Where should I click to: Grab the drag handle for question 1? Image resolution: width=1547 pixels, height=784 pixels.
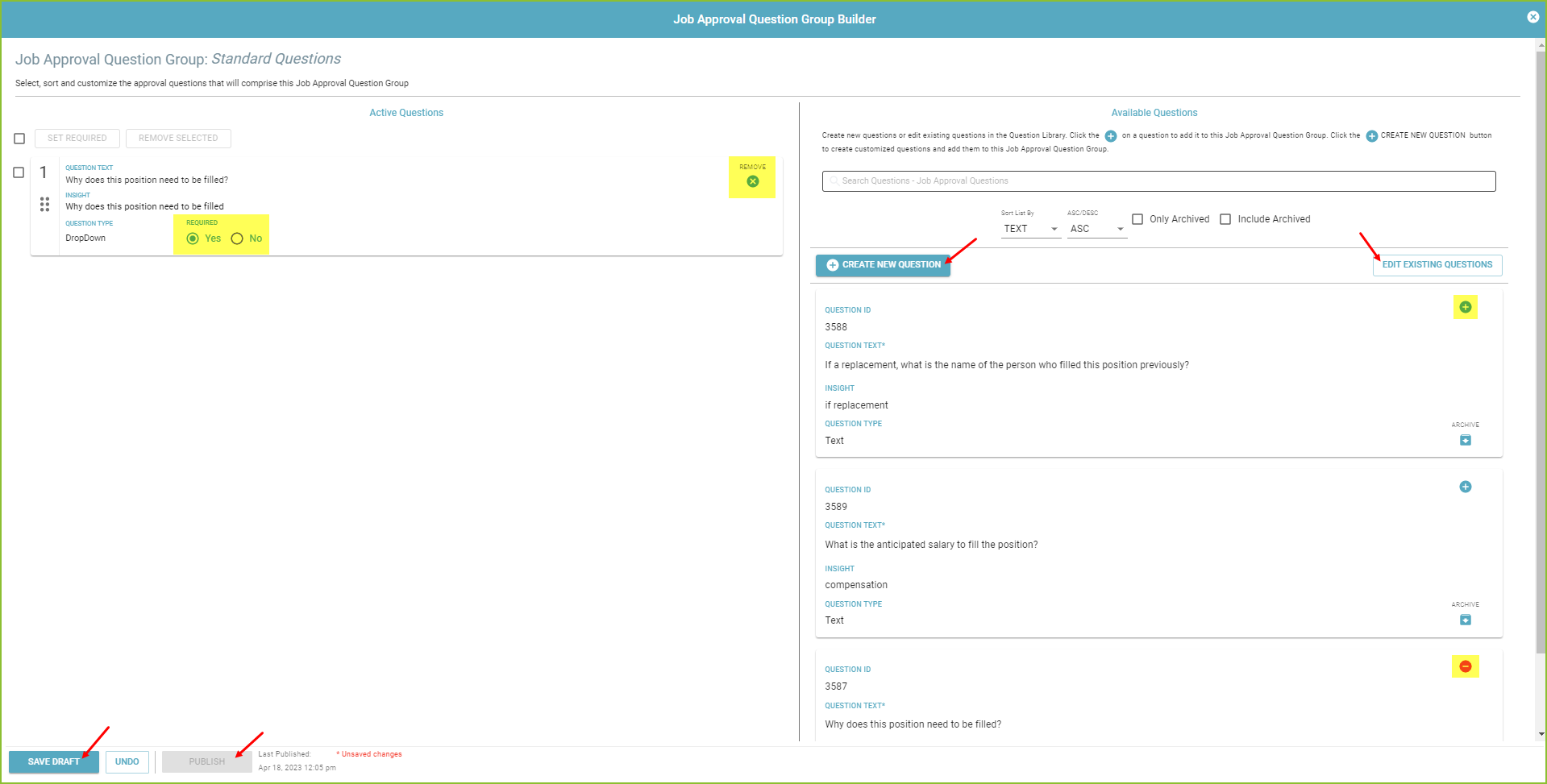(x=44, y=205)
